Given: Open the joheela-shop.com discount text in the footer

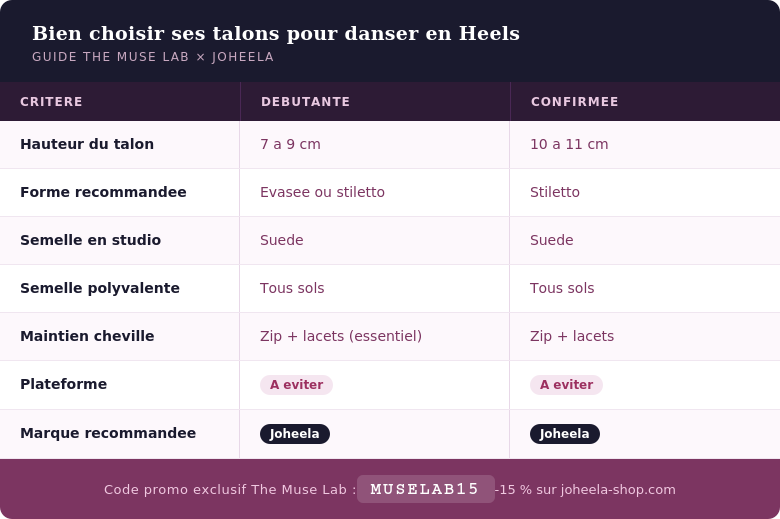Looking at the screenshot, I should (586, 490).
